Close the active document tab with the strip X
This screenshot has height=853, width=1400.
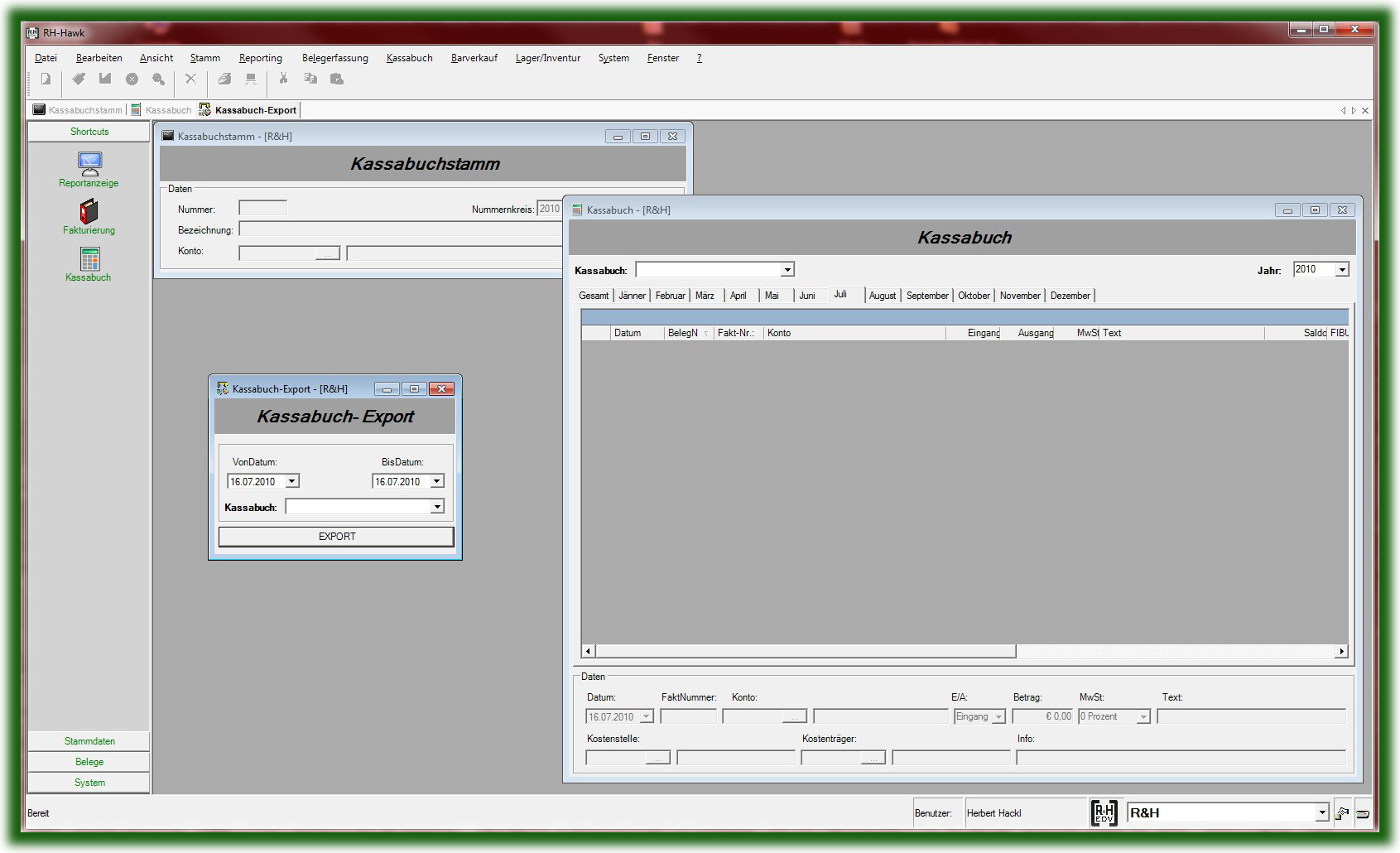coord(1365,111)
